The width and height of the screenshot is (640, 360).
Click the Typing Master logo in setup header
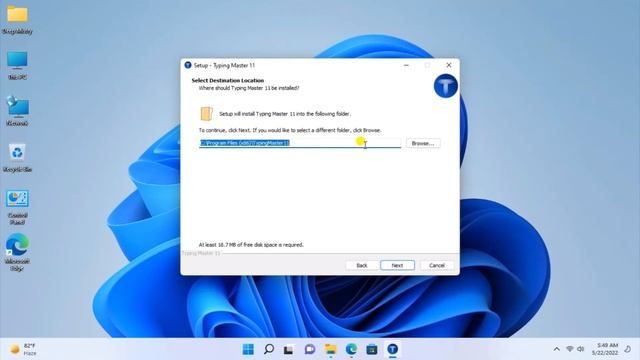445,86
